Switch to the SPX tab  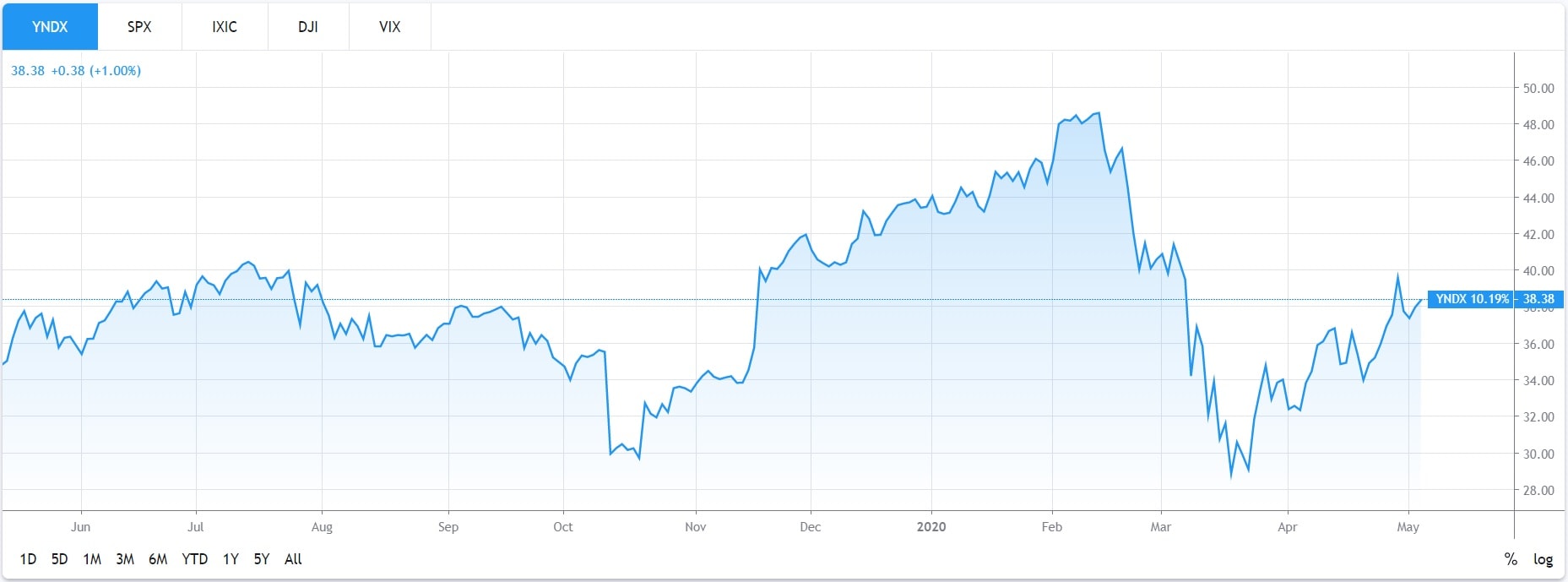139,27
